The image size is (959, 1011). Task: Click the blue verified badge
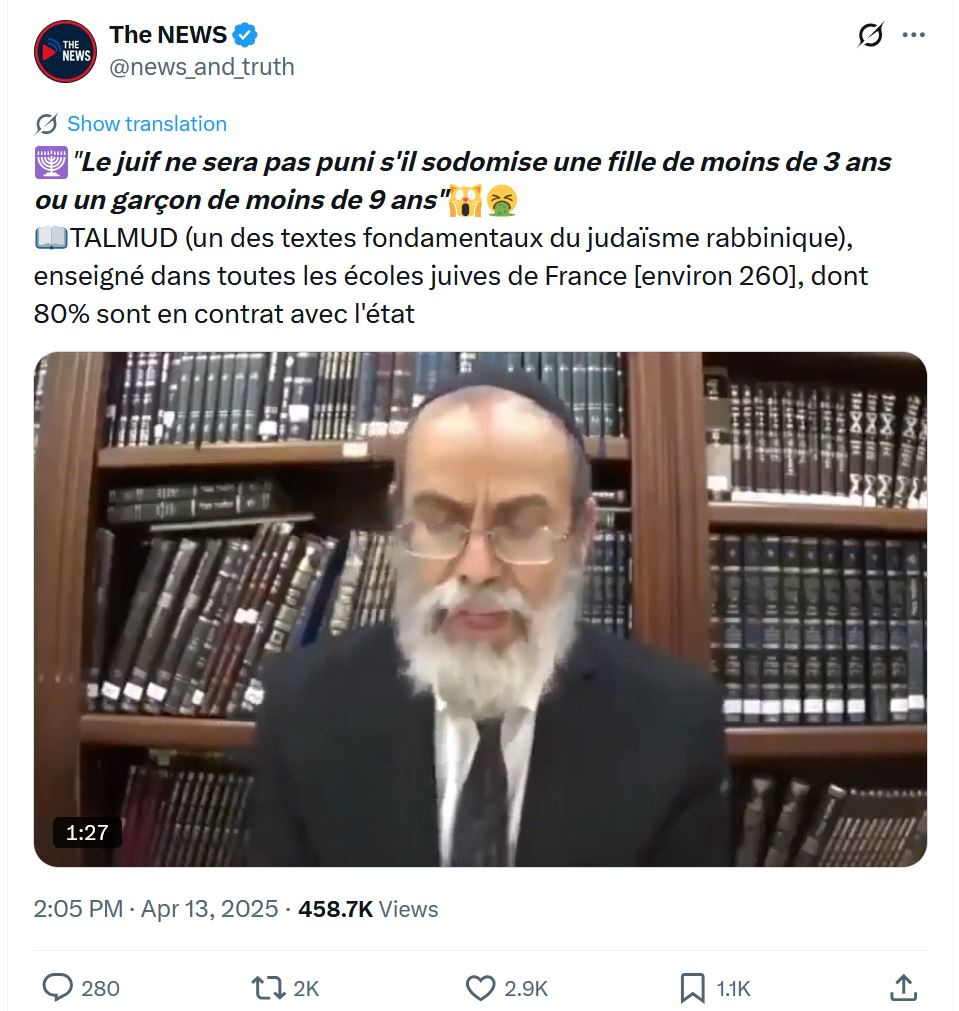pos(245,35)
